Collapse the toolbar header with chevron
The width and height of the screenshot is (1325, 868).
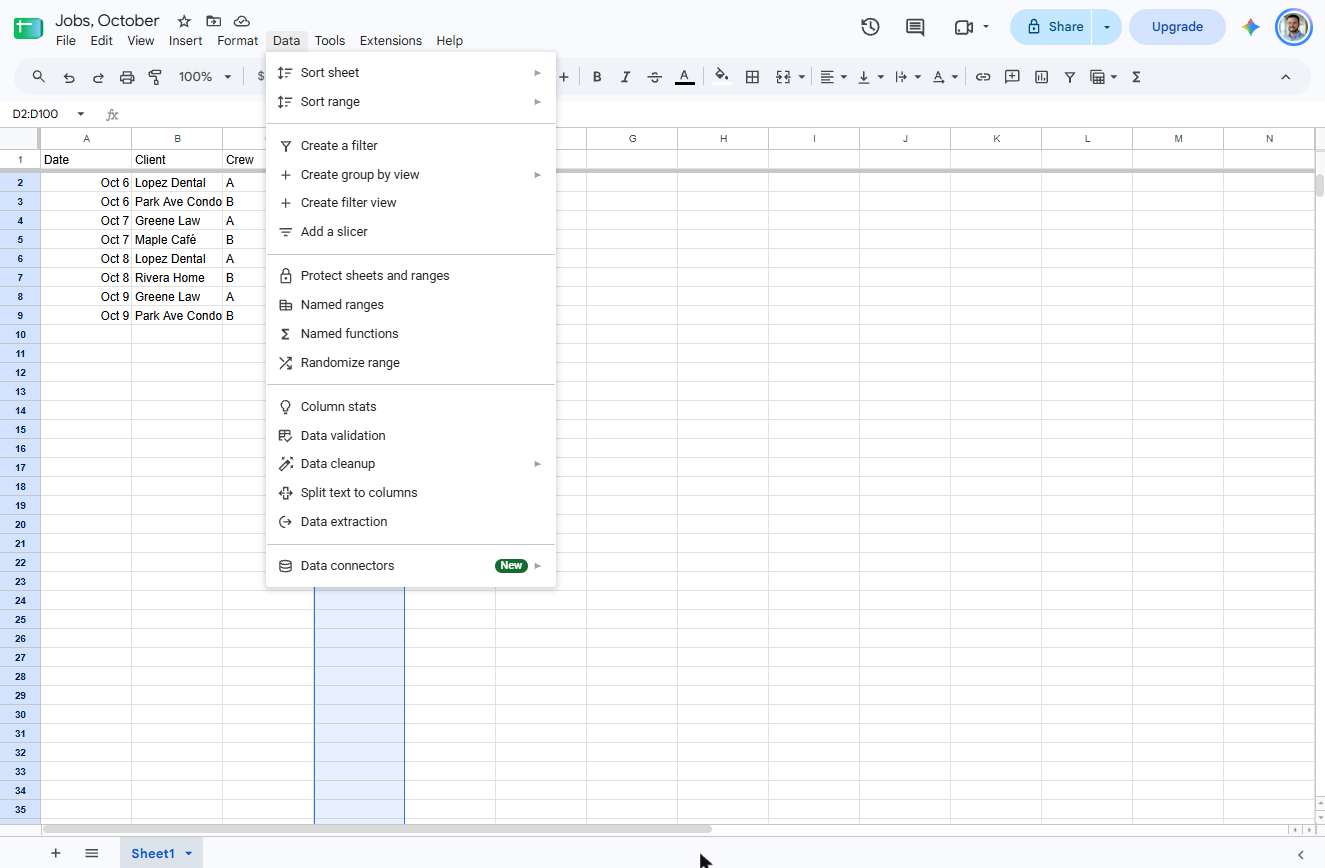click(1286, 77)
